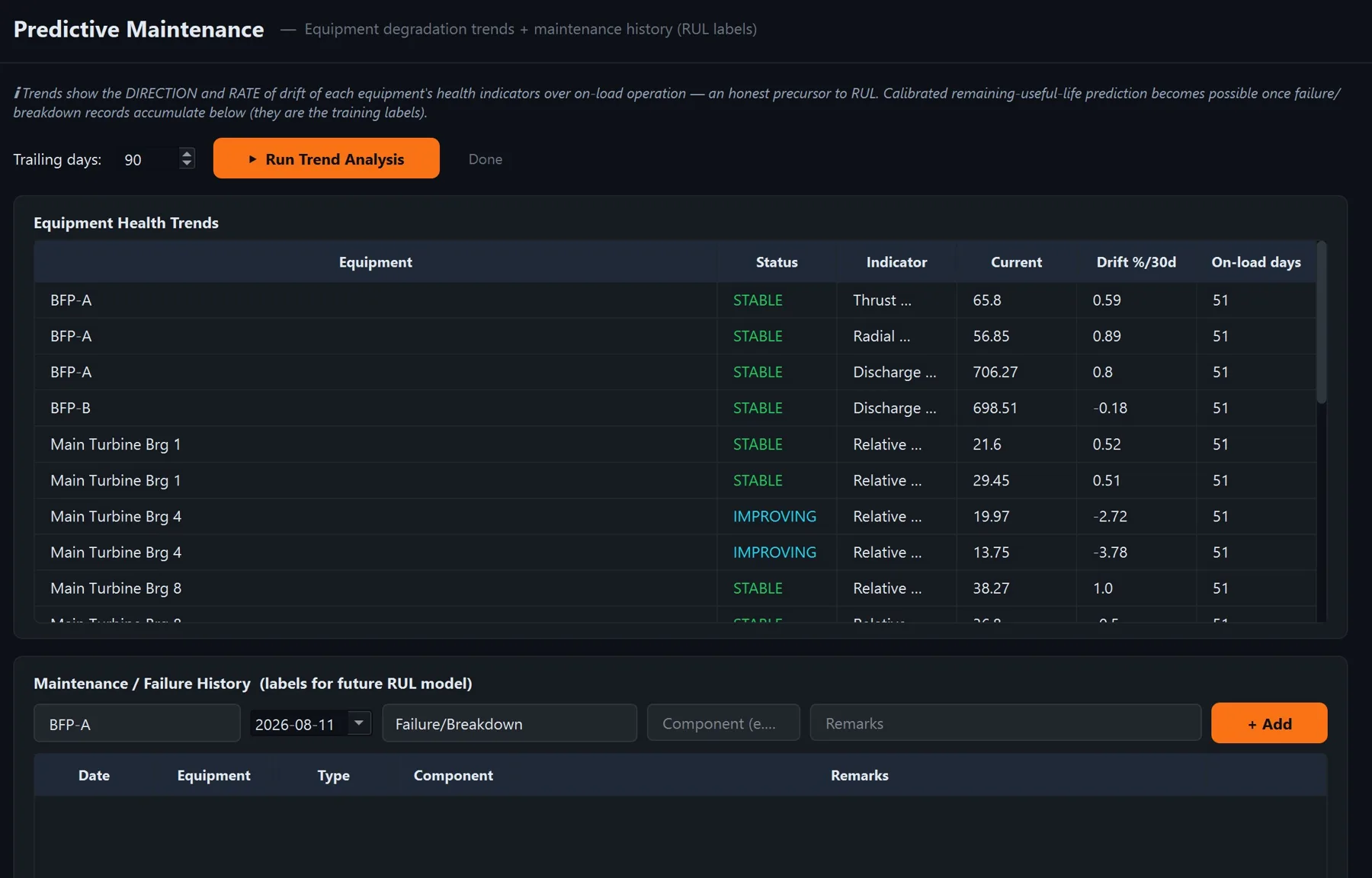The image size is (1372, 878).
Task: Increase Trailing days with up arrow
Action: (x=187, y=152)
